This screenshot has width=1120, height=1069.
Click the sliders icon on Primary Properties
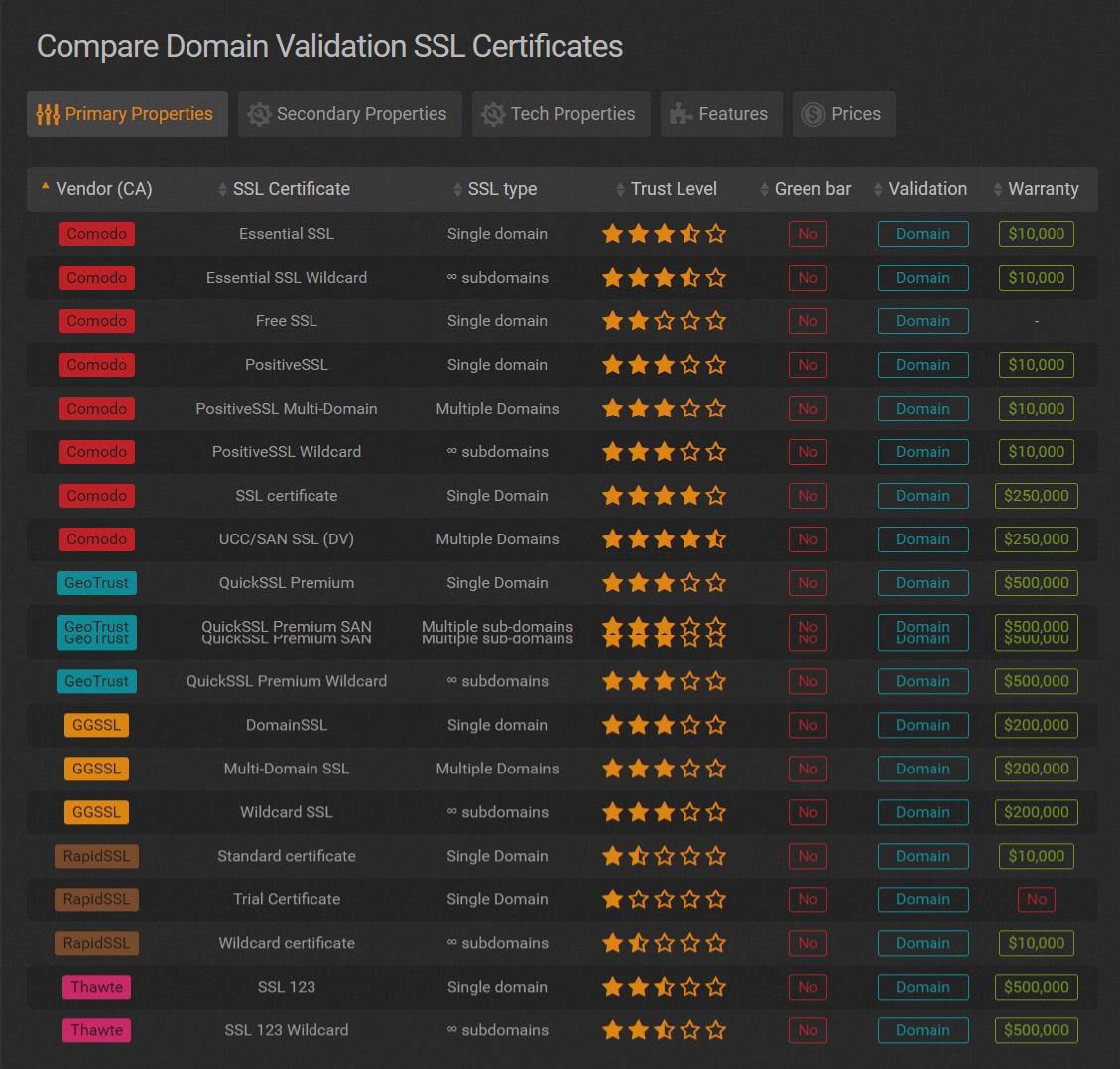pyautogui.click(x=48, y=114)
